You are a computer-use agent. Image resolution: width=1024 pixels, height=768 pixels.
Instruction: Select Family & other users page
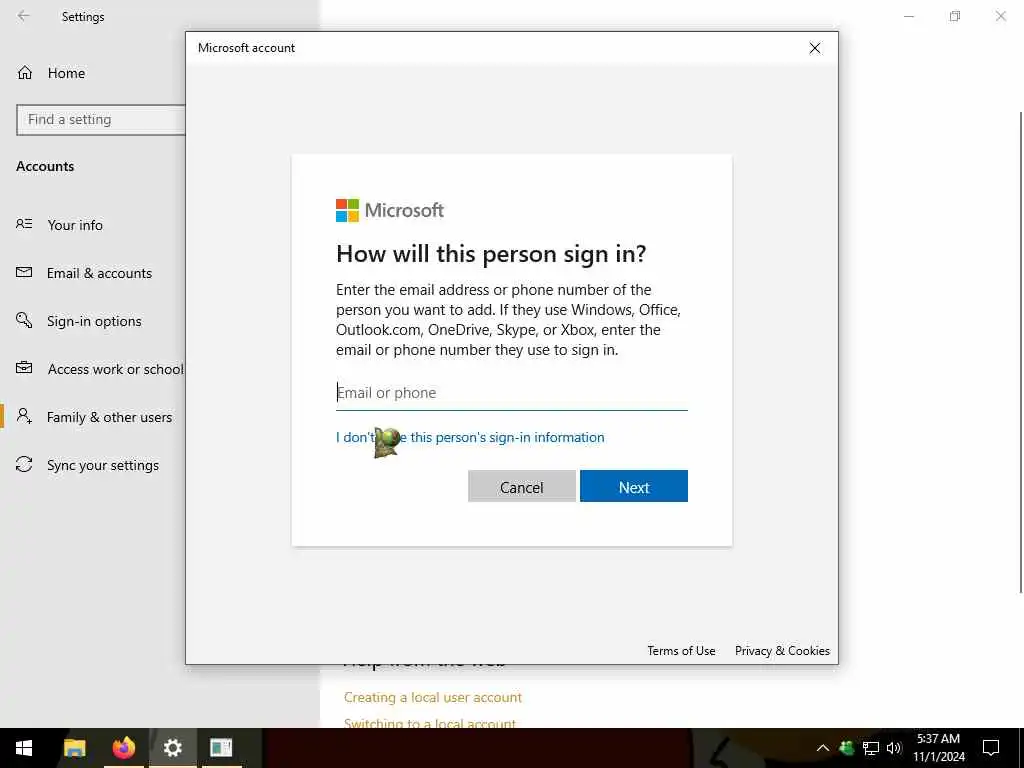[110, 417]
